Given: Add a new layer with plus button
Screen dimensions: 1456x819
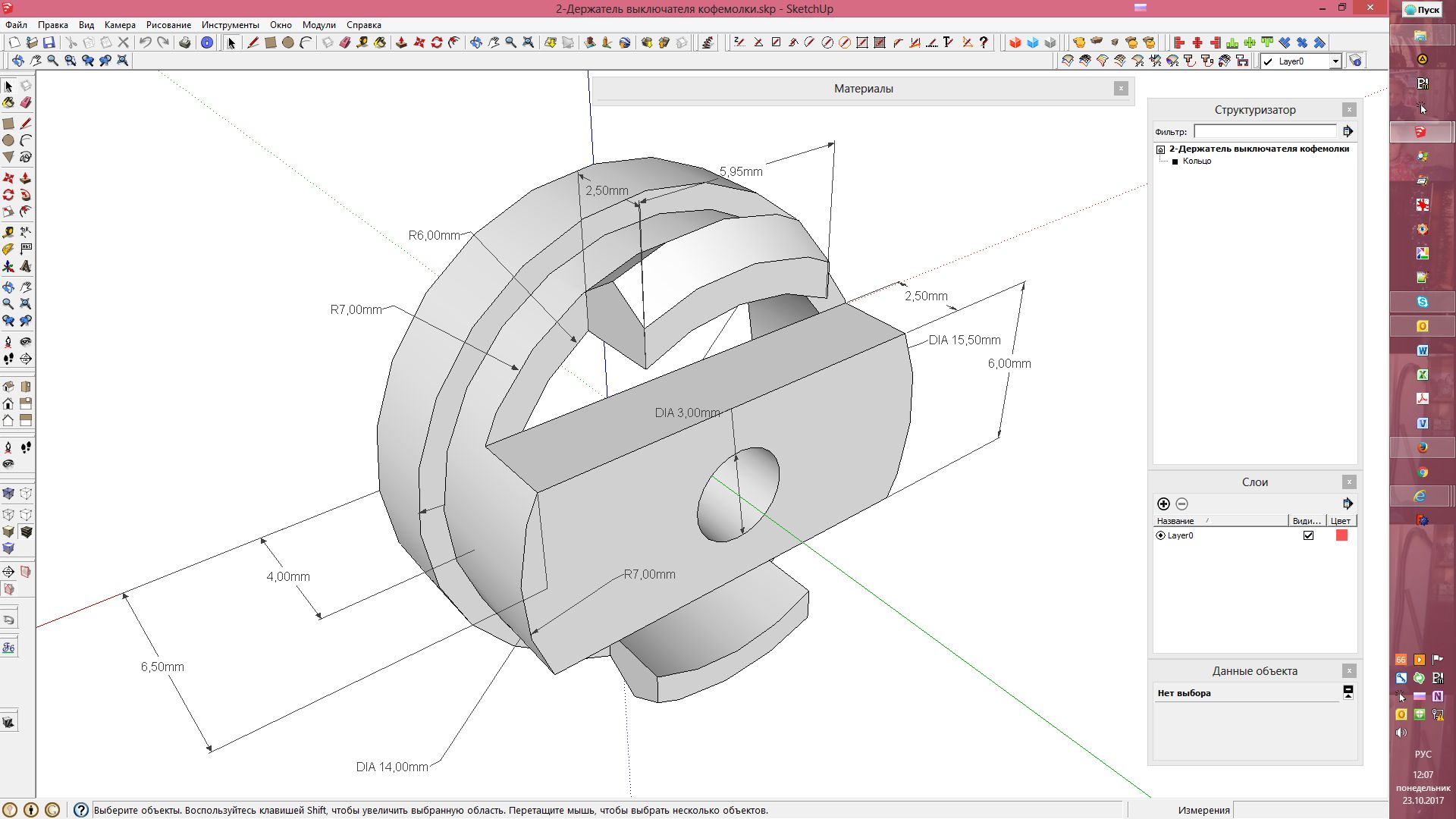Looking at the screenshot, I should point(1163,504).
